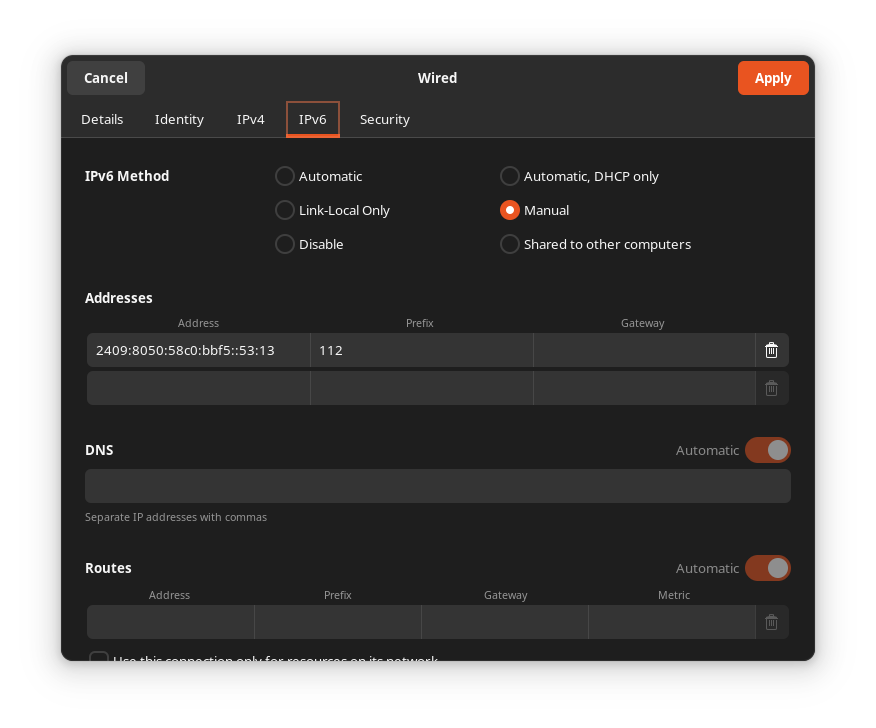Screen dimensions: 876x728
Task: Select Manual IPv6 method
Action: point(510,210)
